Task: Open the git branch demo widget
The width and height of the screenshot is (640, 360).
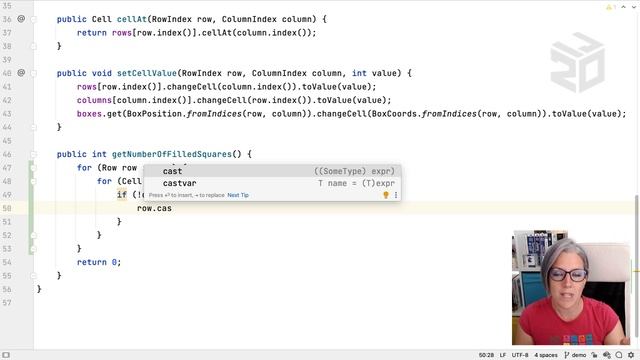Action: point(575,355)
